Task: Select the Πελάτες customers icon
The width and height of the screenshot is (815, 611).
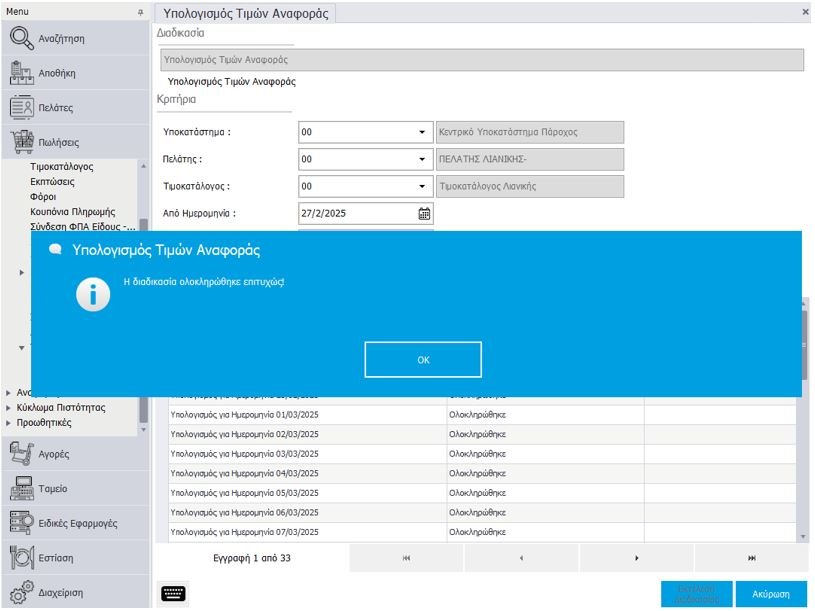Action: [22, 107]
